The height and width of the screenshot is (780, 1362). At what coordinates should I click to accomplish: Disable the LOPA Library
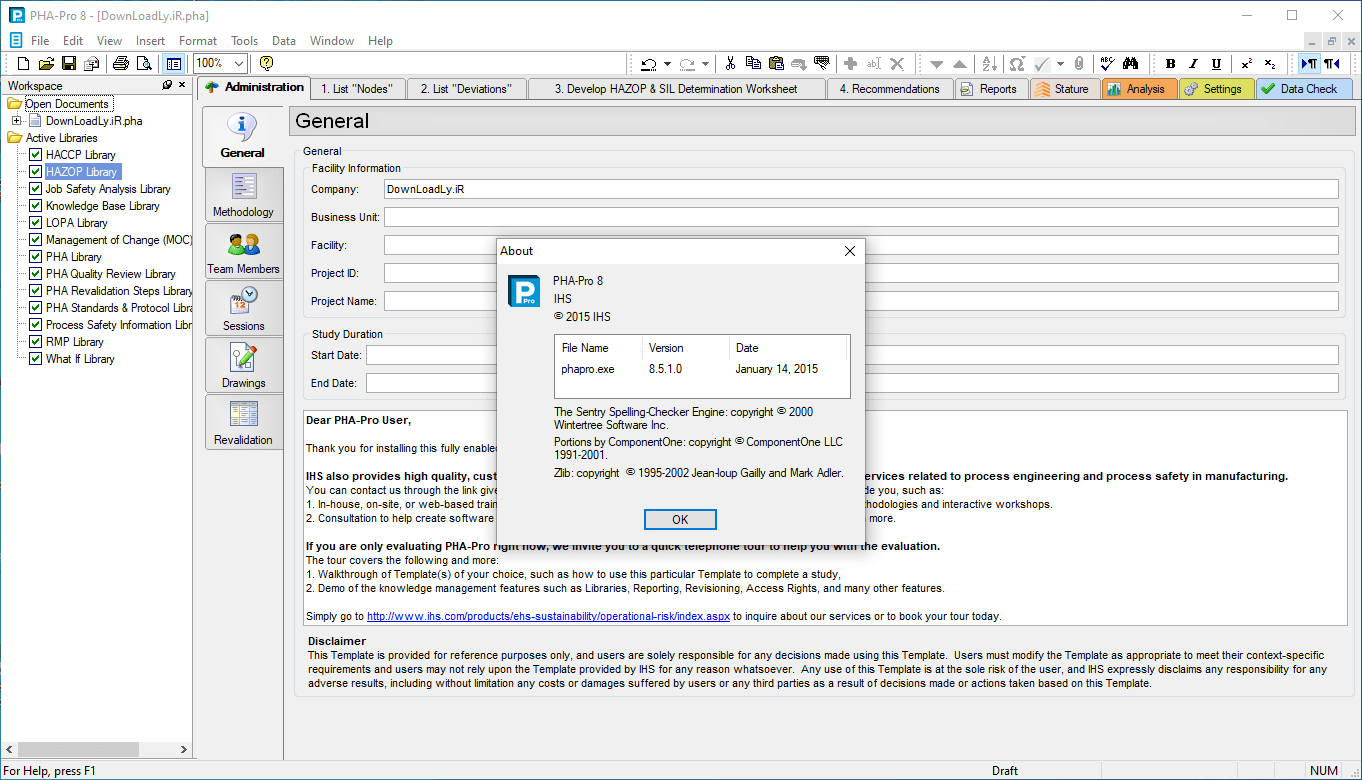pyautogui.click(x=35, y=222)
